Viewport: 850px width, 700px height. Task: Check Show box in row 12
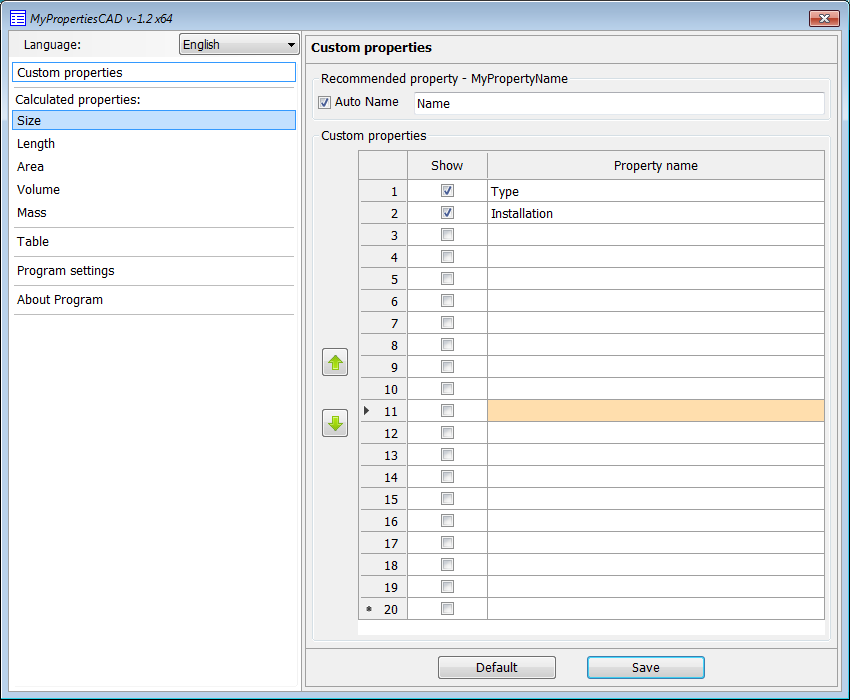pos(447,433)
